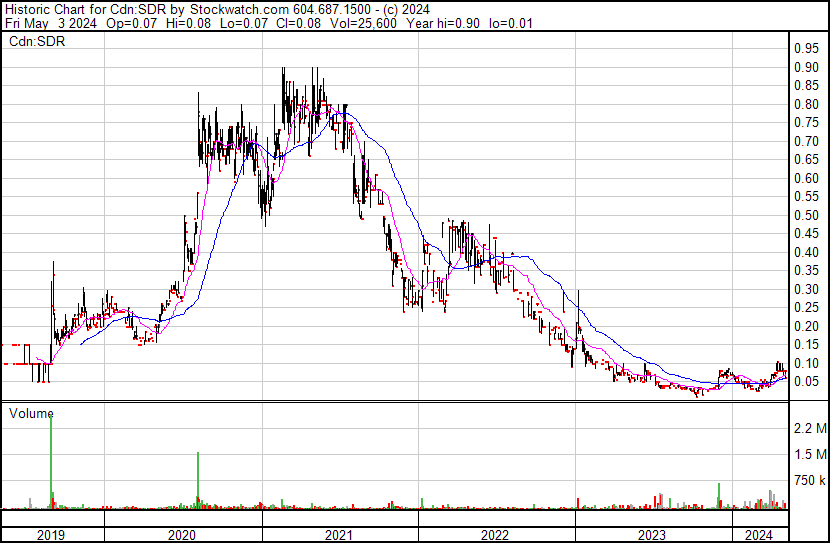
Task: Click 'Stockwatch.com' in the chart title
Action: coord(240,9)
